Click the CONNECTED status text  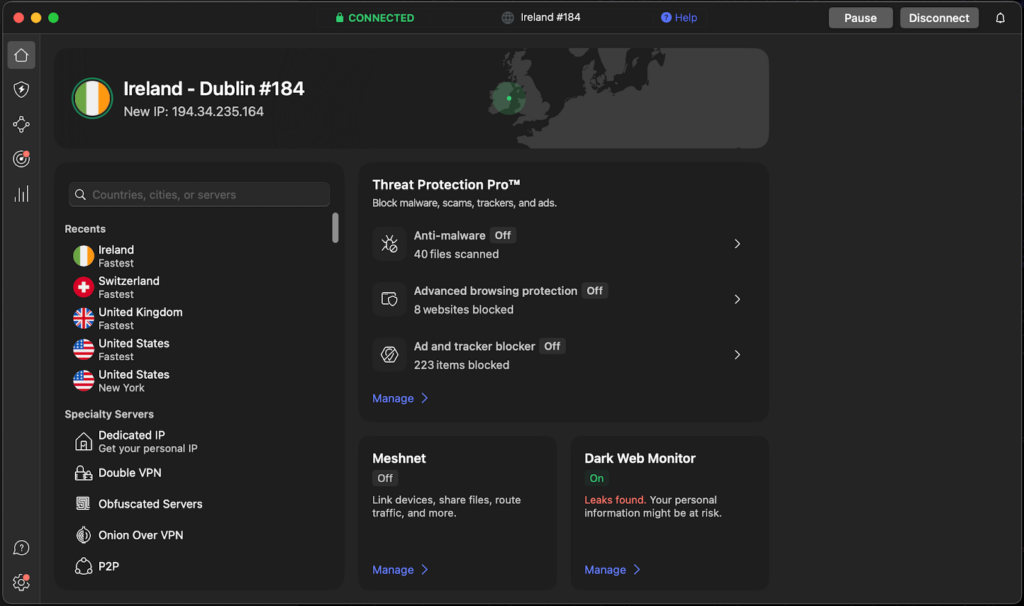coord(381,18)
